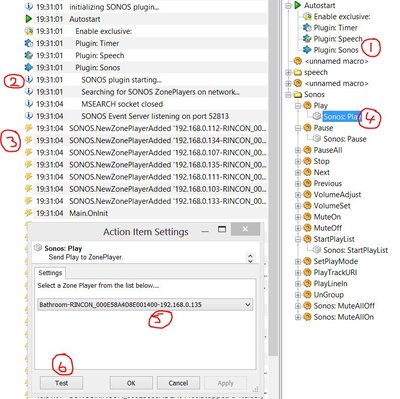The height and width of the screenshot is (399, 400).
Task: Click the green Autostart icon in the log
Action: tap(29, 19)
